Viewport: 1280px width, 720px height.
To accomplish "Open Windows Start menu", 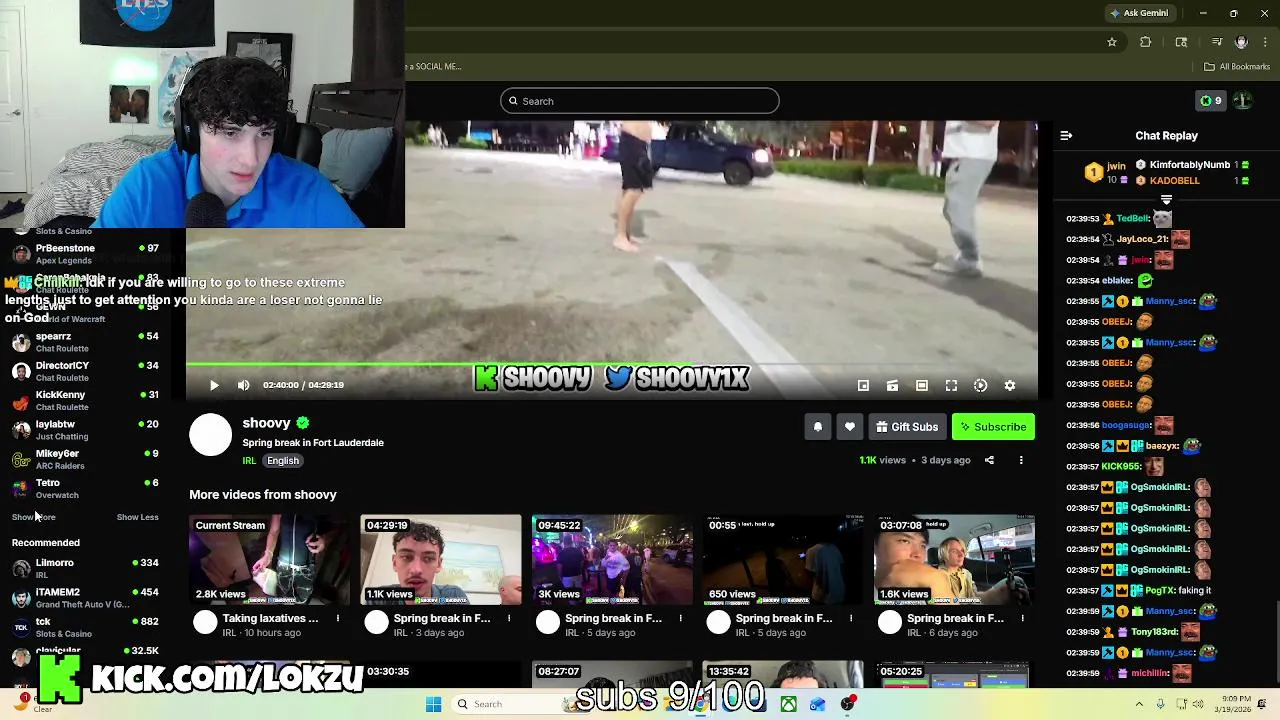I will [433, 704].
